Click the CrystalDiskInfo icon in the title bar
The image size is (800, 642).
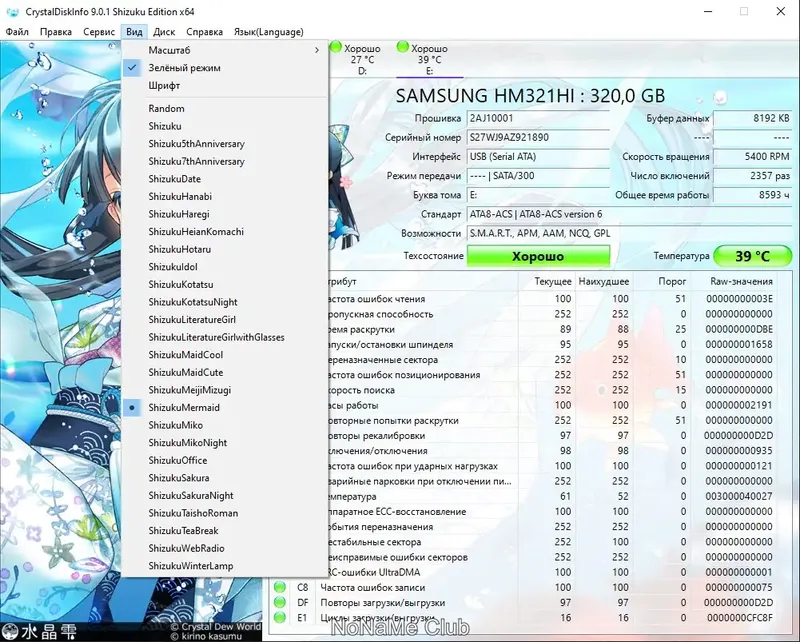[x=13, y=11]
